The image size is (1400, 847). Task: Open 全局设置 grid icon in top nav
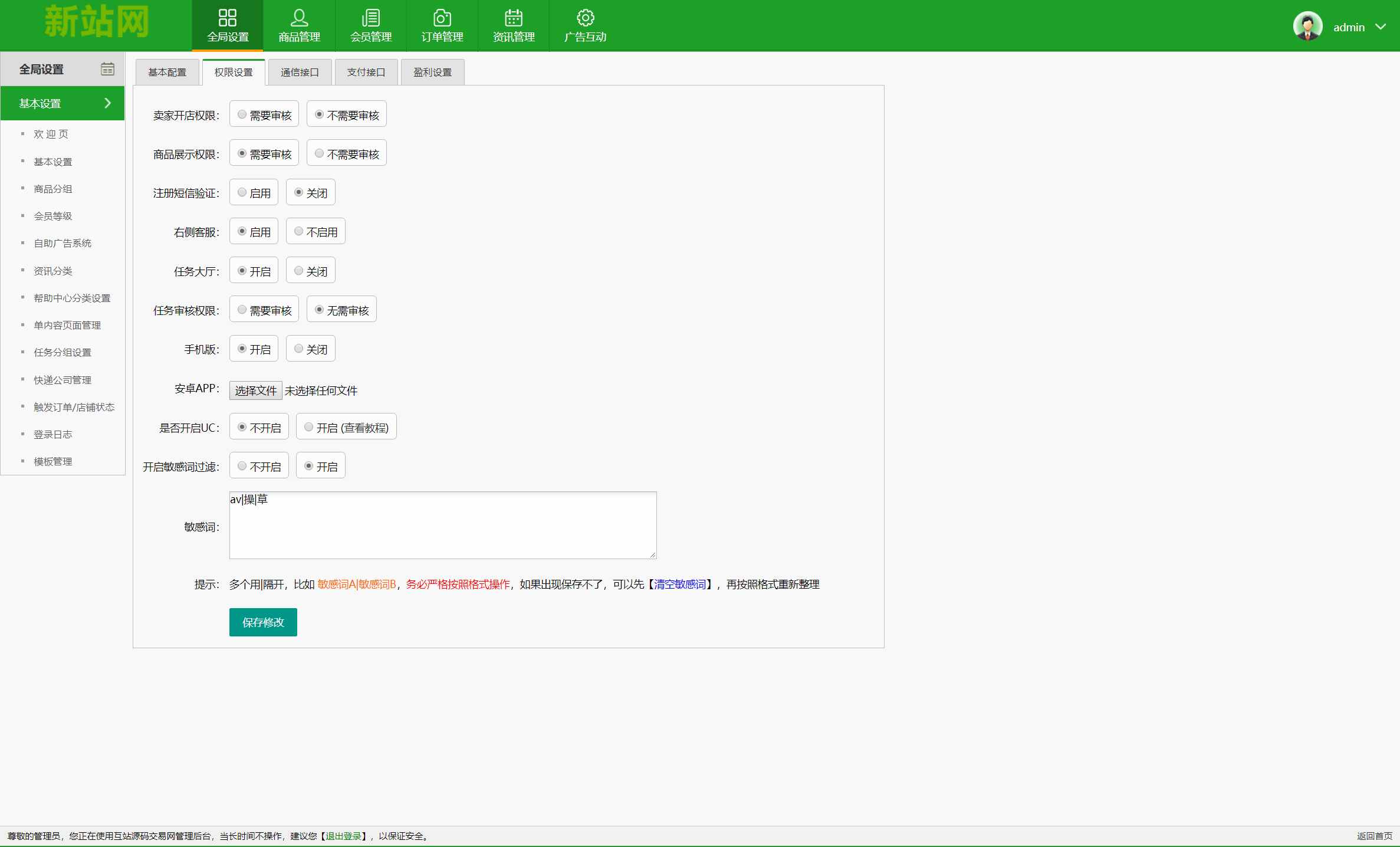tap(228, 18)
